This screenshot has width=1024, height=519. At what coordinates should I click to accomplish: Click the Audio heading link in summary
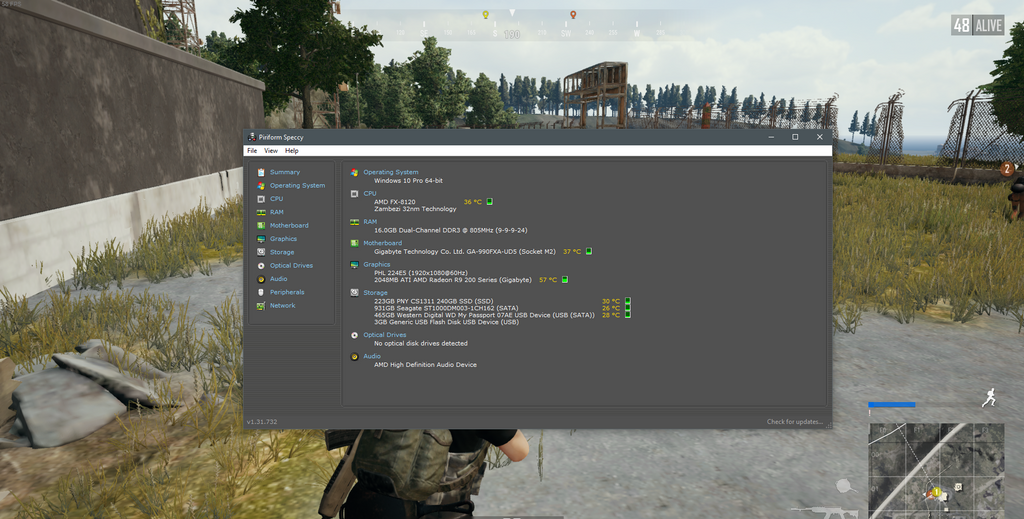[x=372, y=356]
